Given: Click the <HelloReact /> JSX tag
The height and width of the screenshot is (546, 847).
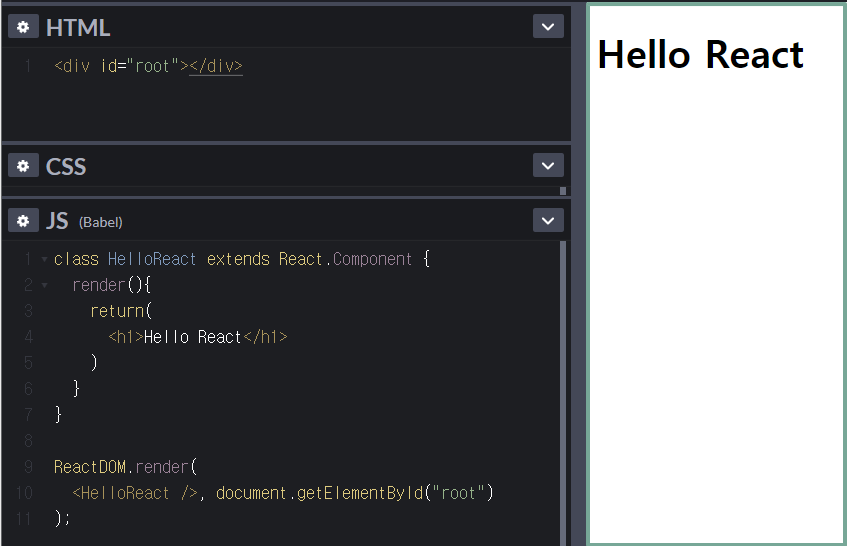Looking at the screenshot, I should click(x=135, y=493).
